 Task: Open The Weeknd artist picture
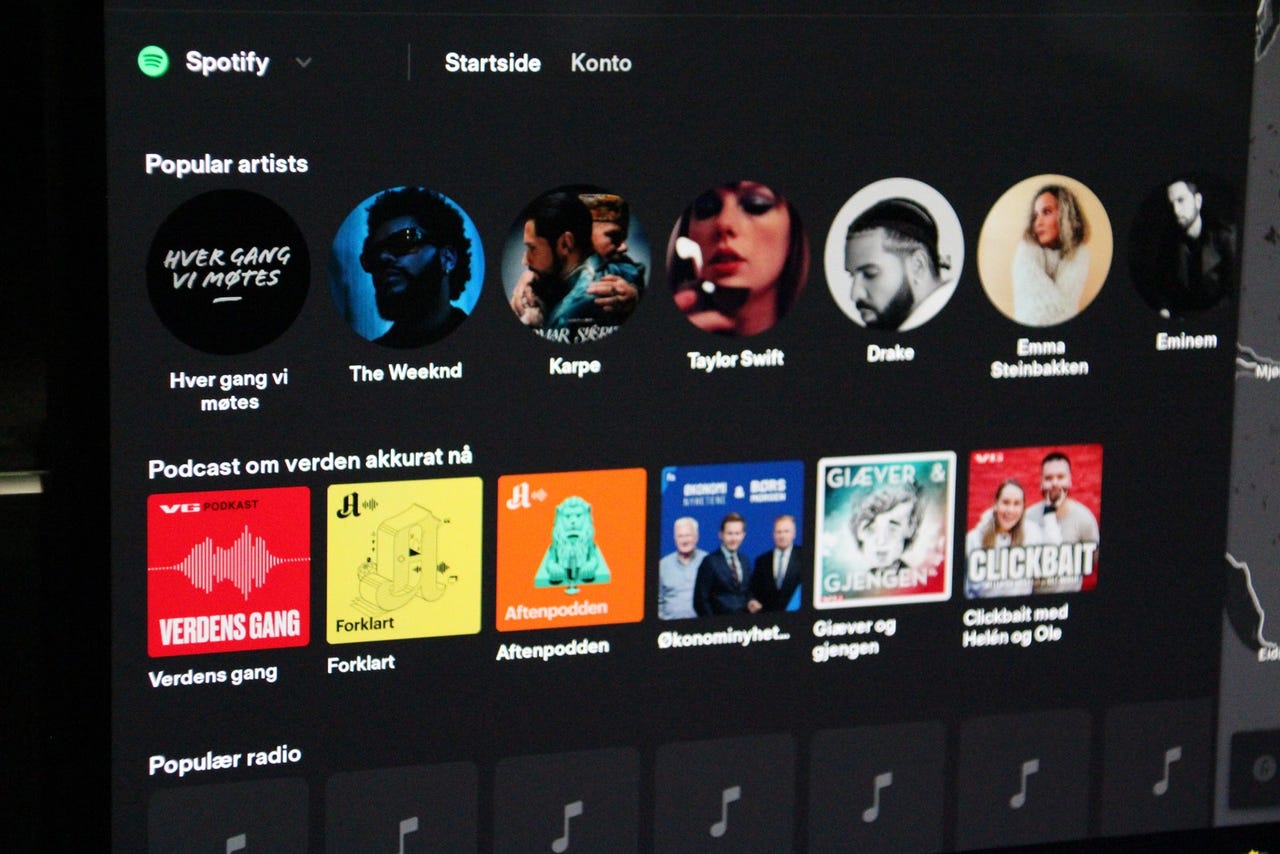(x=406, y=267)
